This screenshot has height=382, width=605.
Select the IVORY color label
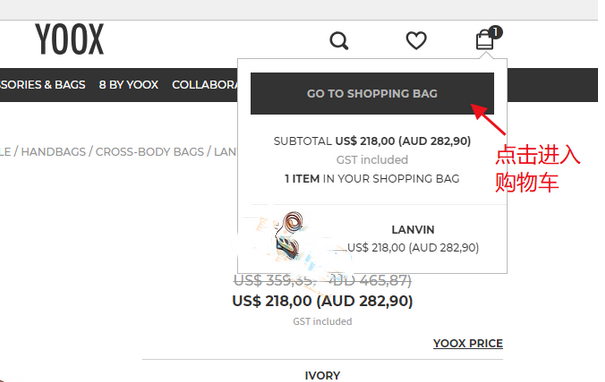coord(323,375)
